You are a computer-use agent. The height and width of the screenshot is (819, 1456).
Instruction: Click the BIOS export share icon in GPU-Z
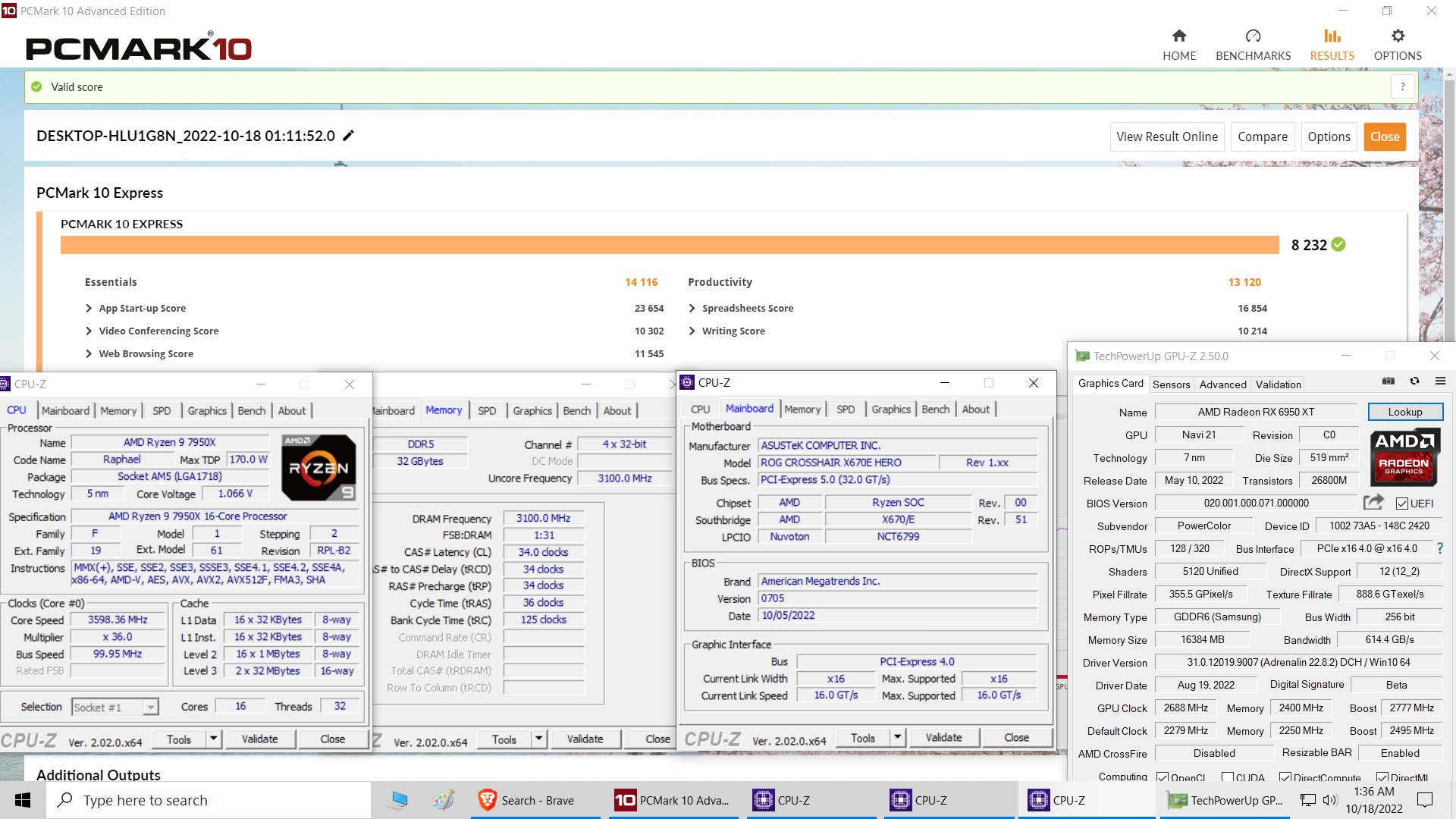(1373, 502)
